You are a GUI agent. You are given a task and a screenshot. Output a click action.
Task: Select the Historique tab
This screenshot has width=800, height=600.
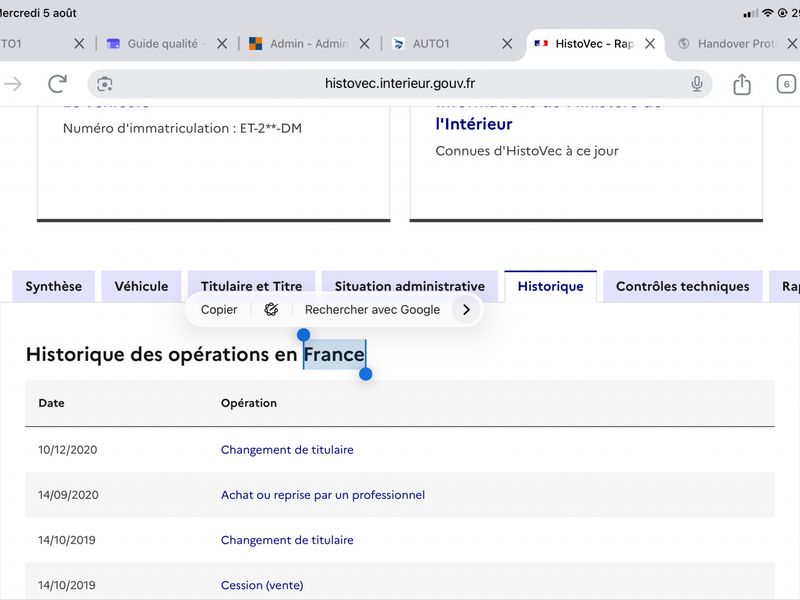[551, 286]
